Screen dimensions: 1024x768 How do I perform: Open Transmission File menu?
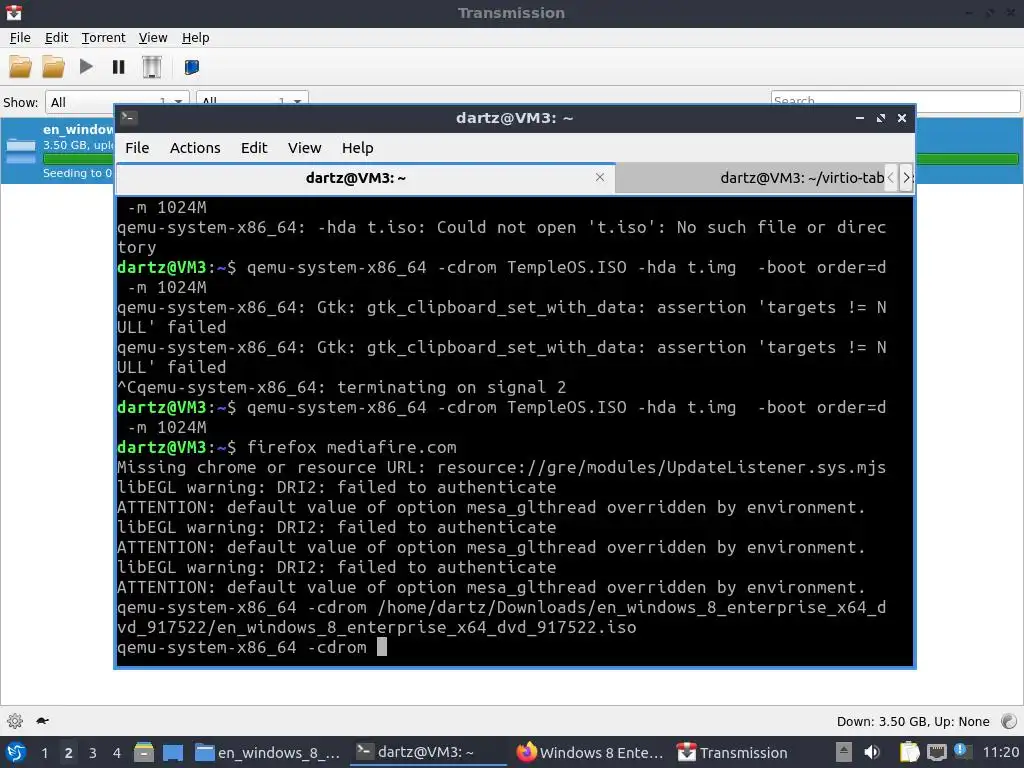[x=20, y=38]
